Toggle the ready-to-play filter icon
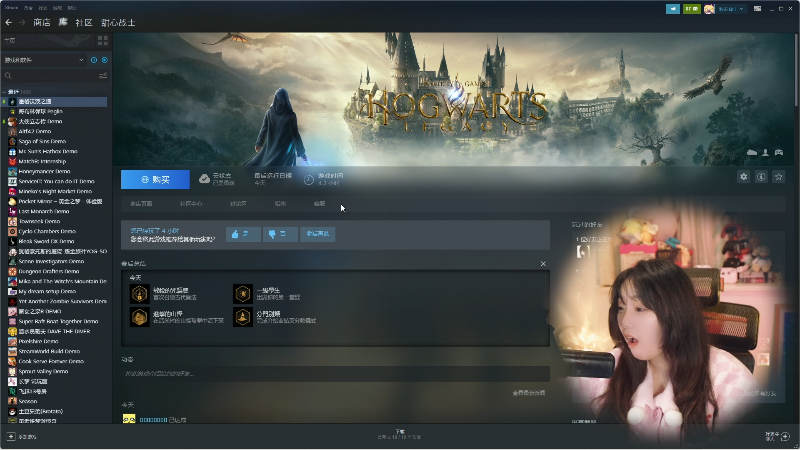Viewport: 800px width, 450px height. click(x=105, y=60)
